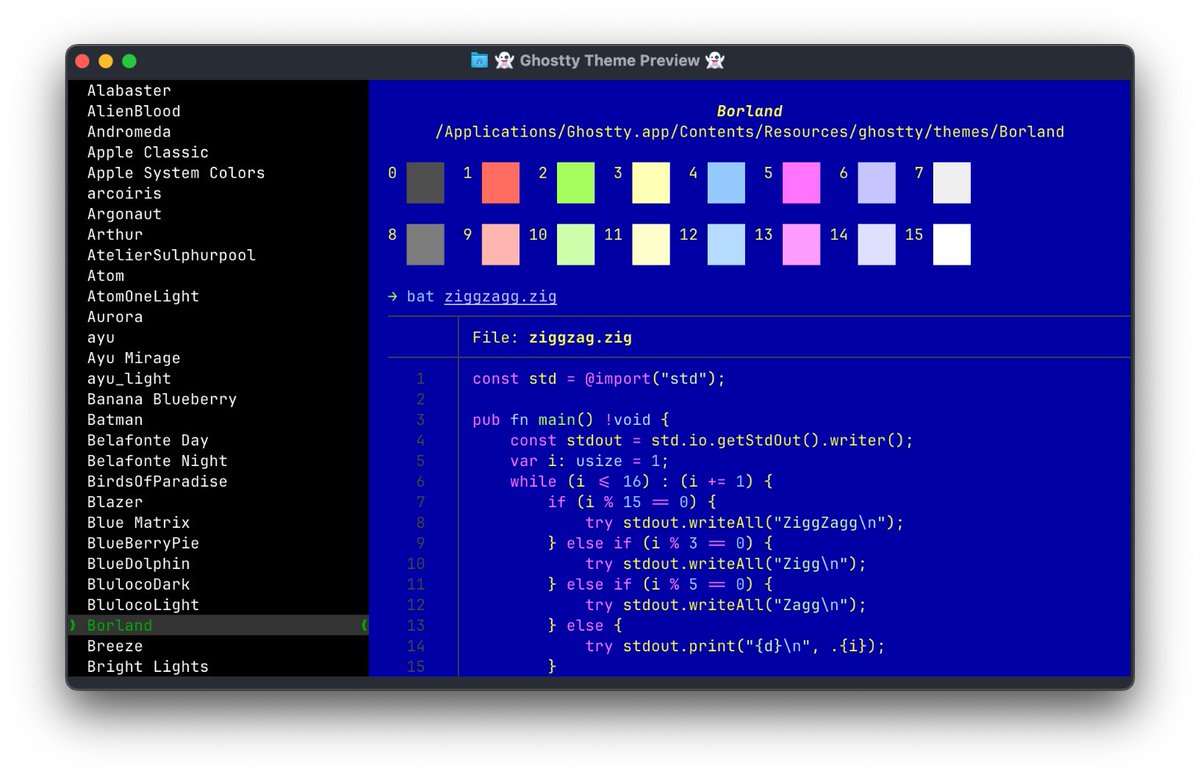
Task: Click color swatch 4 light blue
Action: [726, 183]
